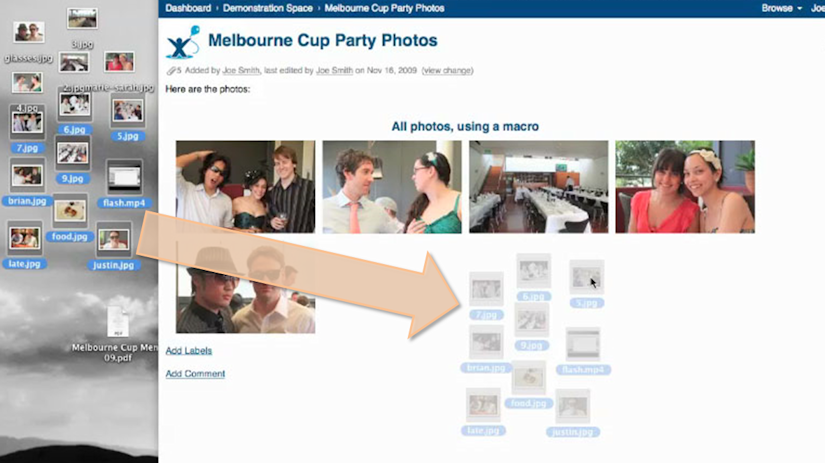Open the dining room photo thumbnail

pyautogui.click(x=538, y=187)
